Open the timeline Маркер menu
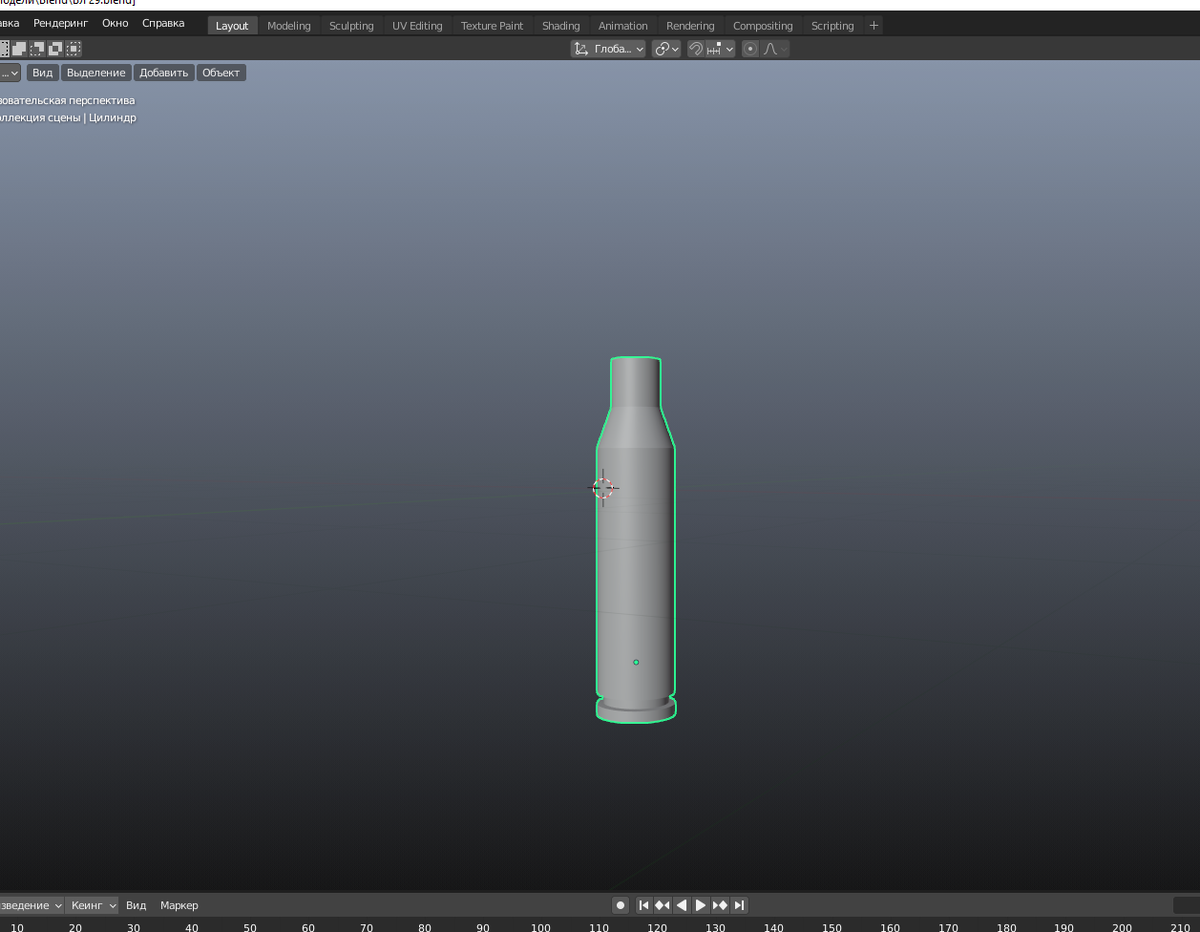Screen dimensions: 1200x932 pyautogui.click(x=179, y=905)
